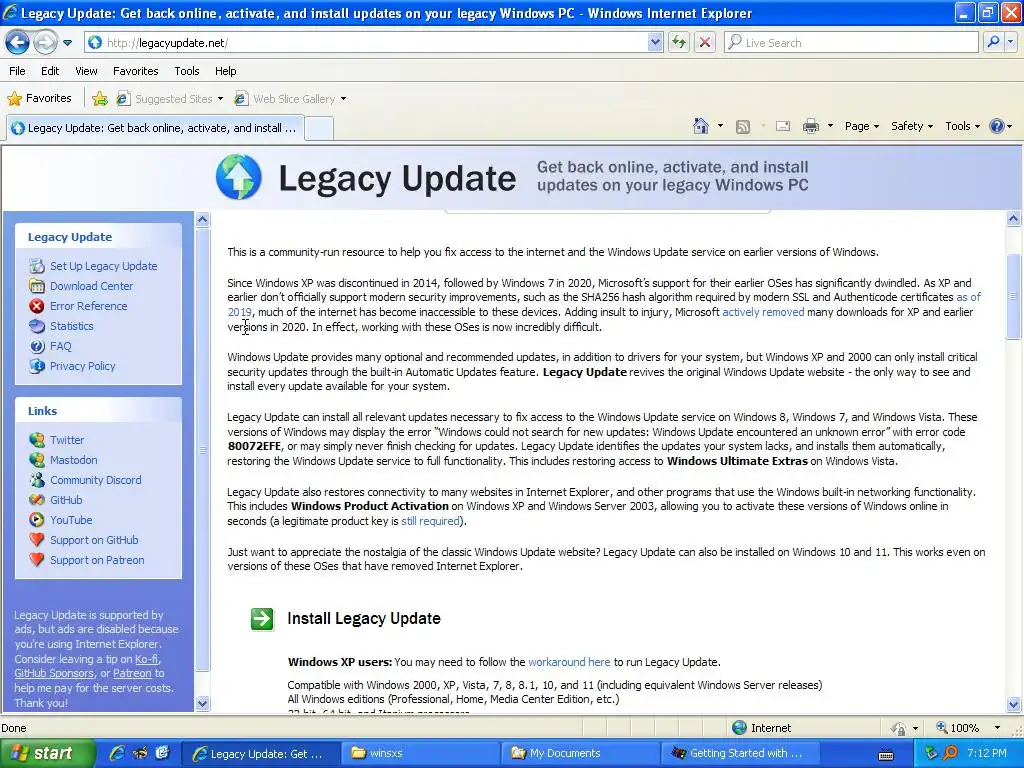Click the zoom level 100% button
This screenshot has height=768, width=1024.
click(x=959, y=728)
